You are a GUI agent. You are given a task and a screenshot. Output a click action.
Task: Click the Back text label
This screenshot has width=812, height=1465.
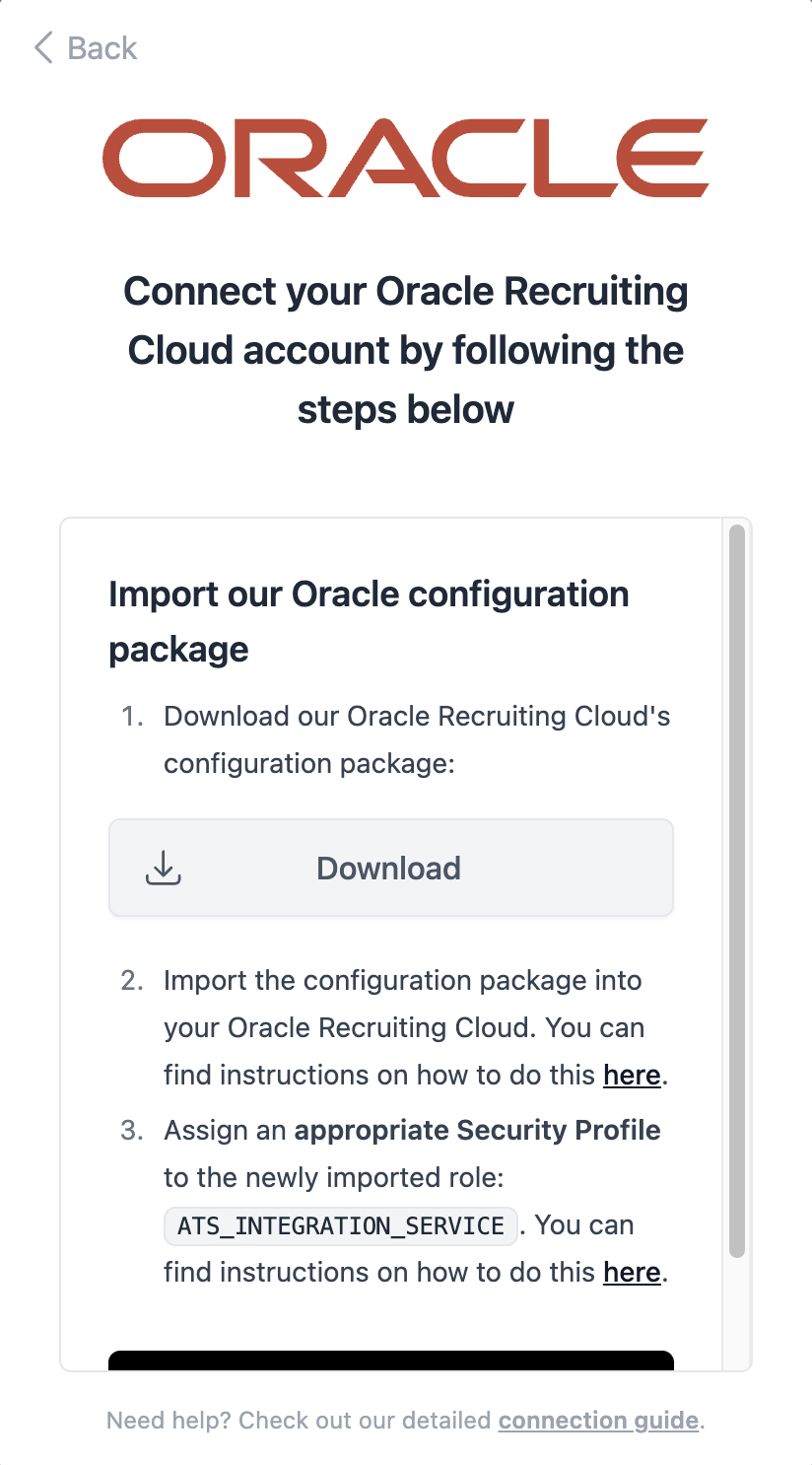(101, 47)
